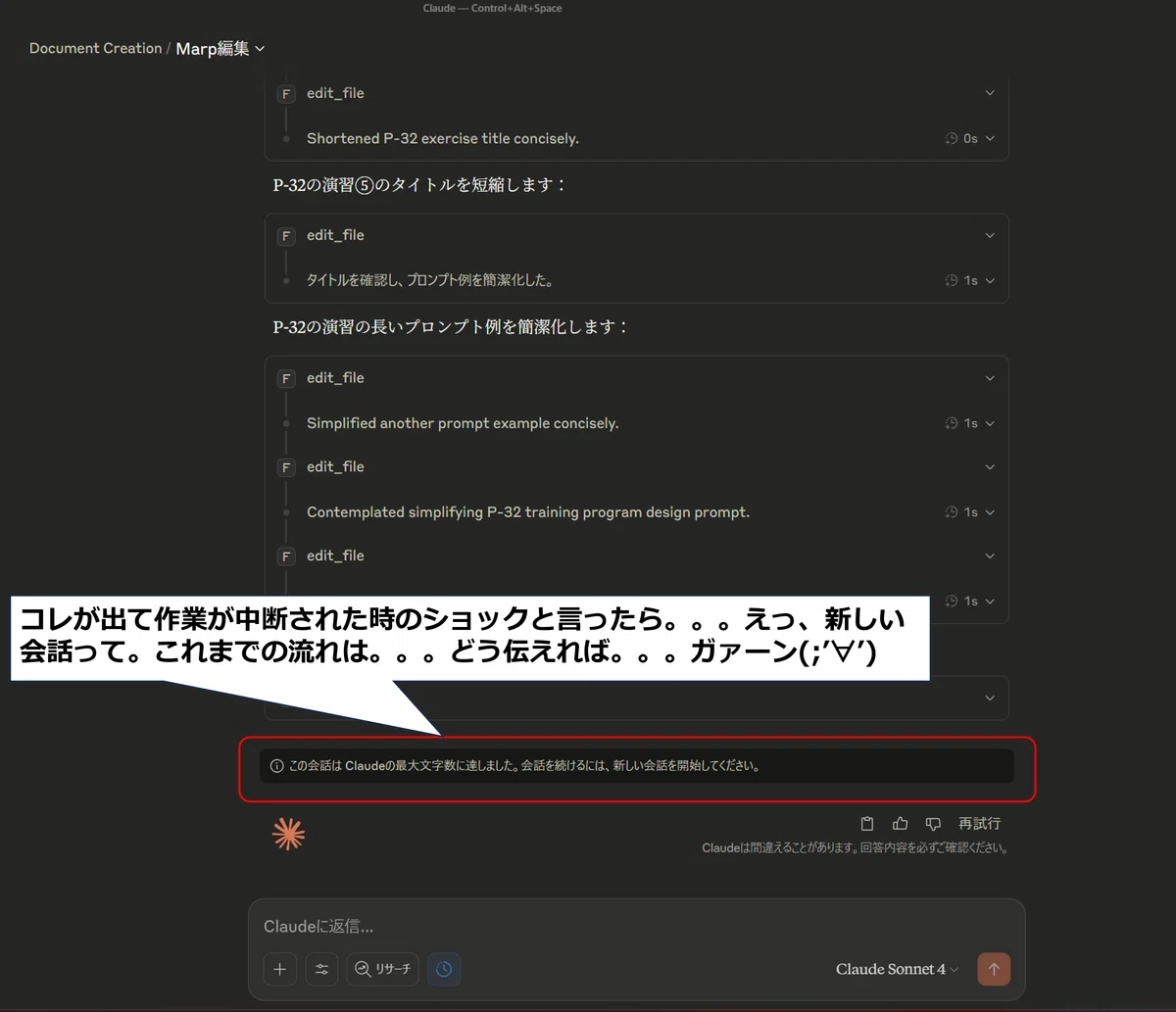This screenshot has width=1176, height=1012.
Task: Click the timer icon on 'Simplified another prompt' row
Action: tap(951, 423)
